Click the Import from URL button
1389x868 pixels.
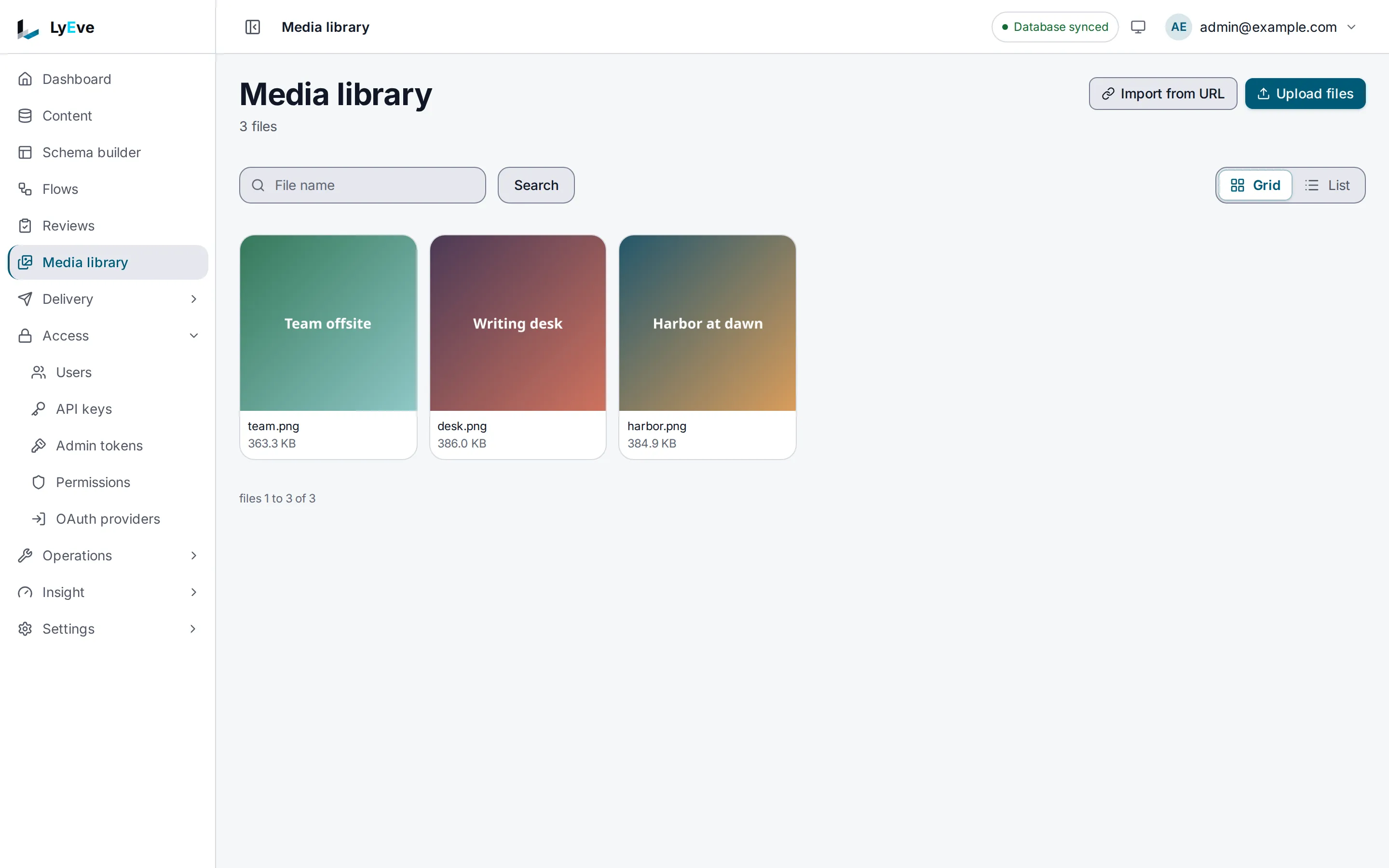pyautogui.click(x=1163, y=94)
